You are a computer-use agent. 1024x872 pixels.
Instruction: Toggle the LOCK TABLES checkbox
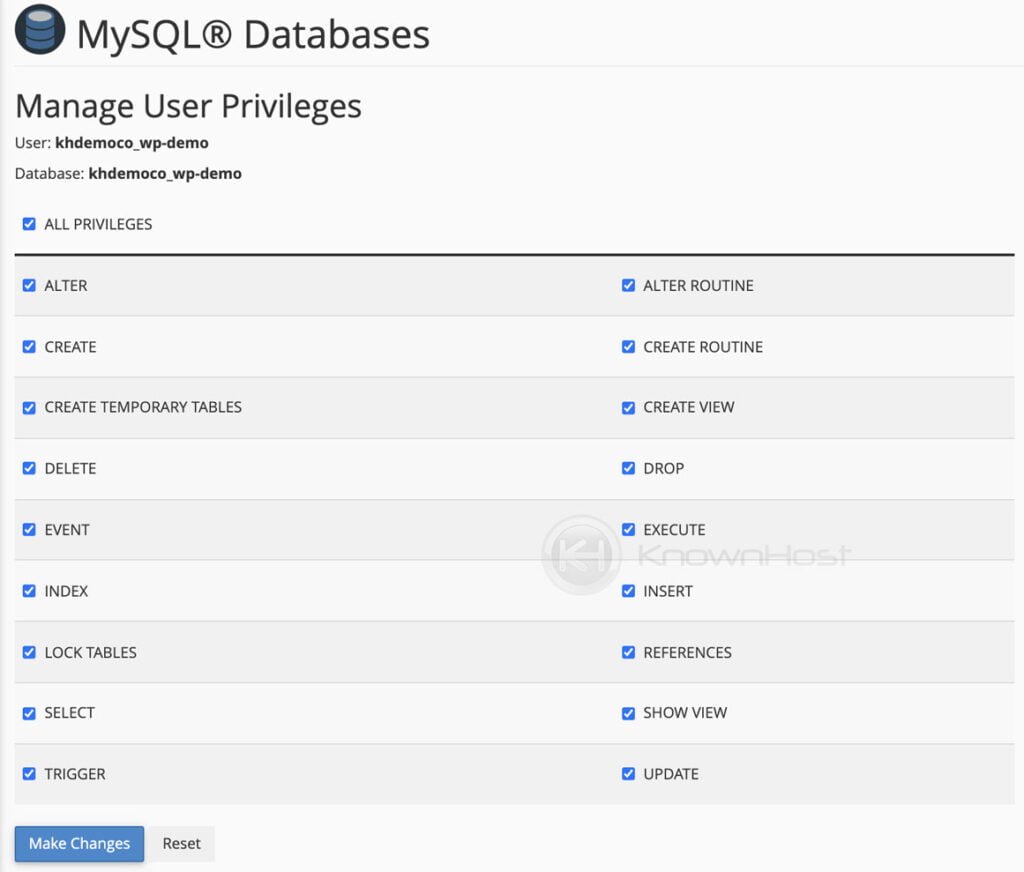click(29, 653)
